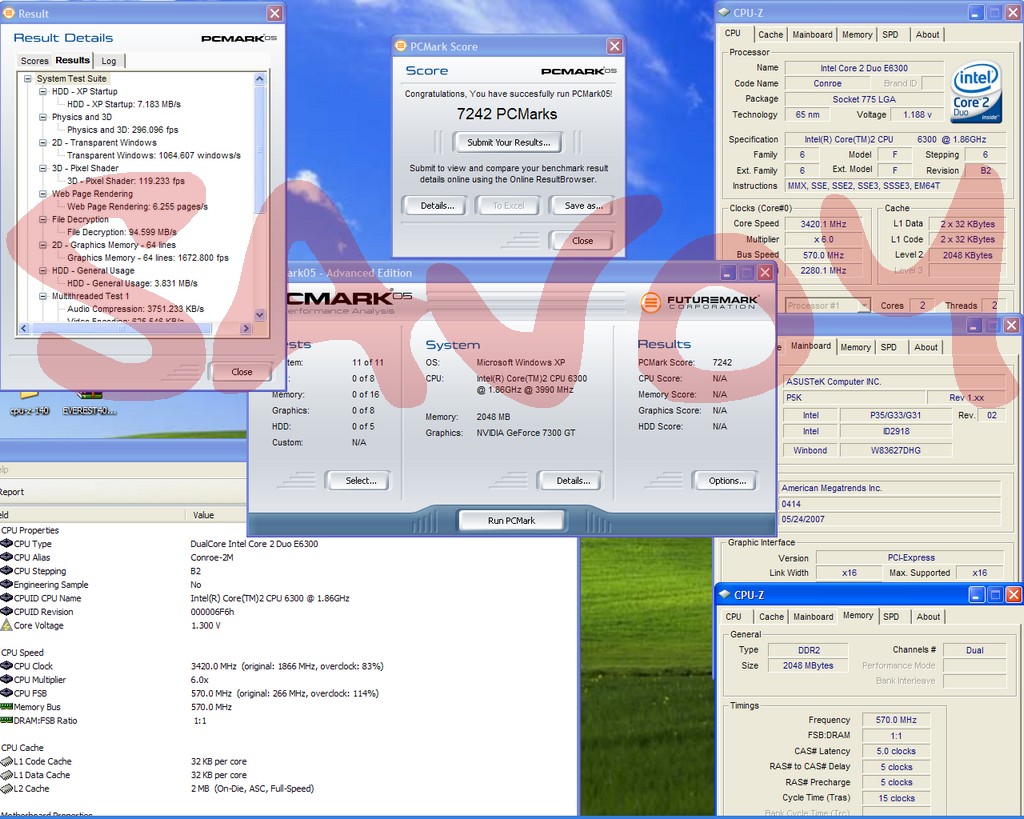This screenshot has height=819, width=1024.
Task: Start the benchmark with Run PCMark
Action: click(x=511, y=521)
